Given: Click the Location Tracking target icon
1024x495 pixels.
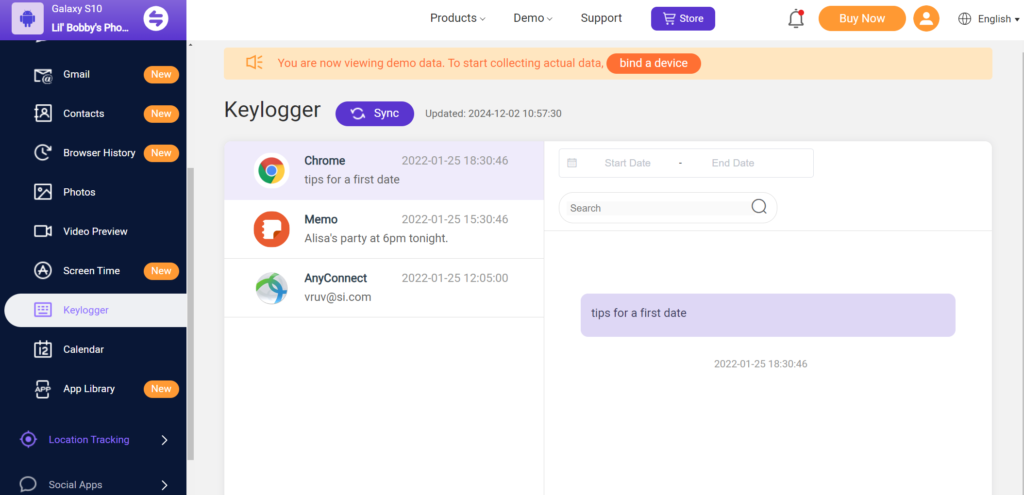Looking at the screenshot, I should click(28, 439).
